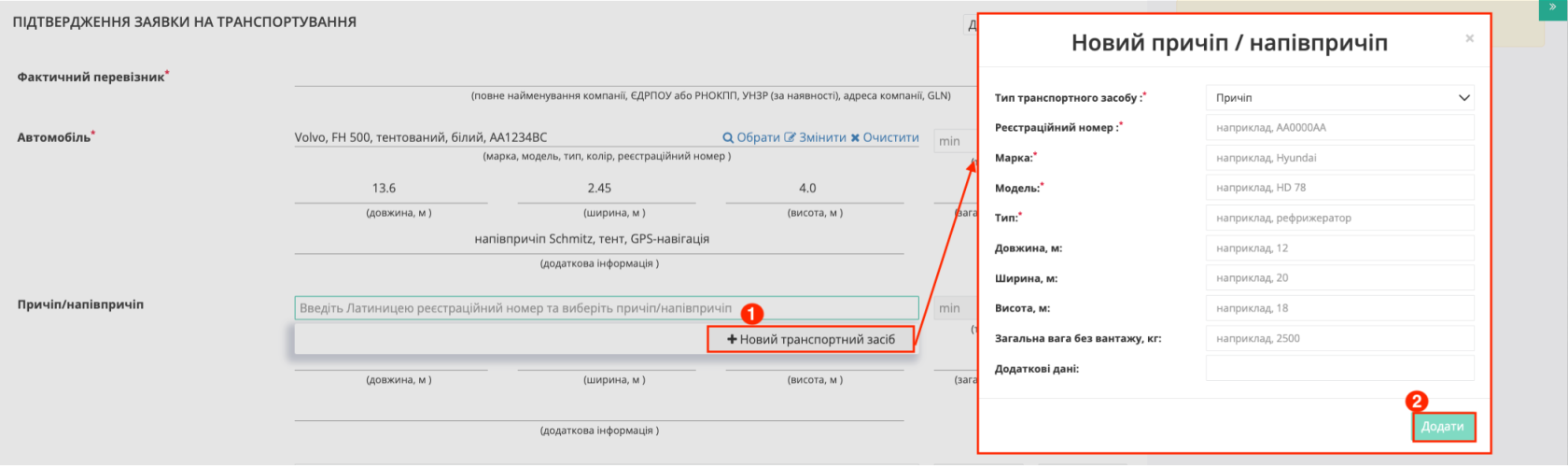Click the Ширина, м field in dialog
Image resolution: width=1568 pixels, height=466 pixels.
click(1339, 278)
